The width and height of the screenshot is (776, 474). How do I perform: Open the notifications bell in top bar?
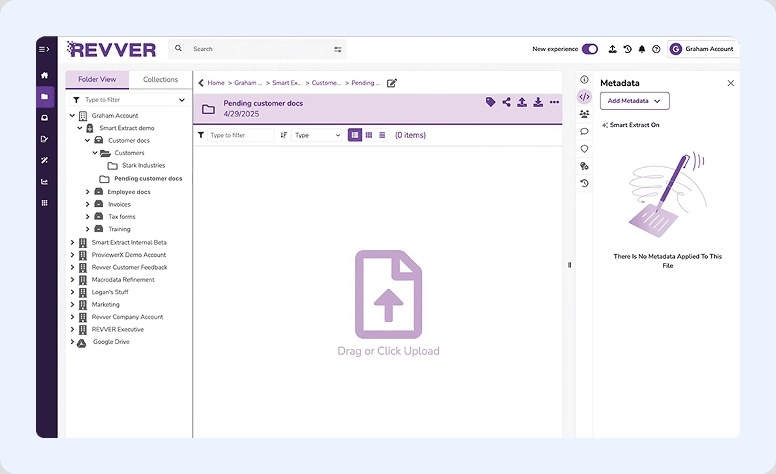click(641, 49)
